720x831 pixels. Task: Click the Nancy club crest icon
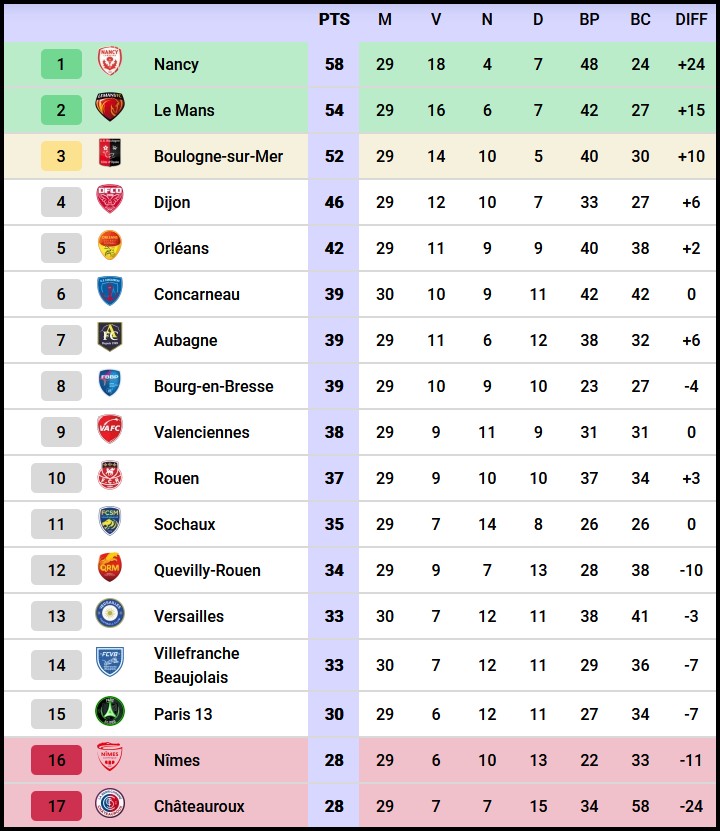109,64
